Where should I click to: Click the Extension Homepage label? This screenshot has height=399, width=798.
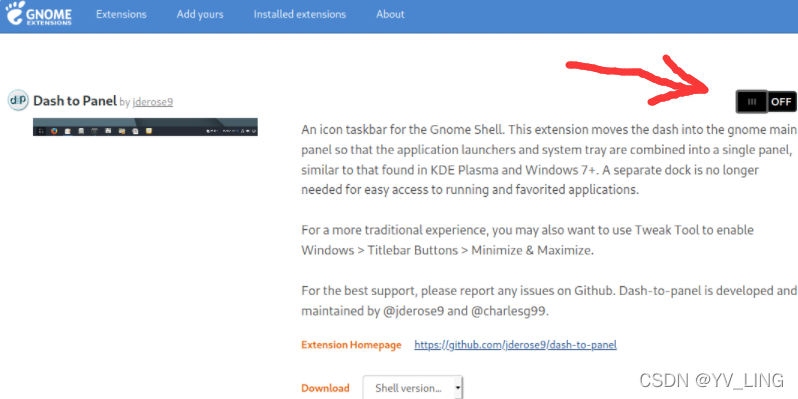351,345
